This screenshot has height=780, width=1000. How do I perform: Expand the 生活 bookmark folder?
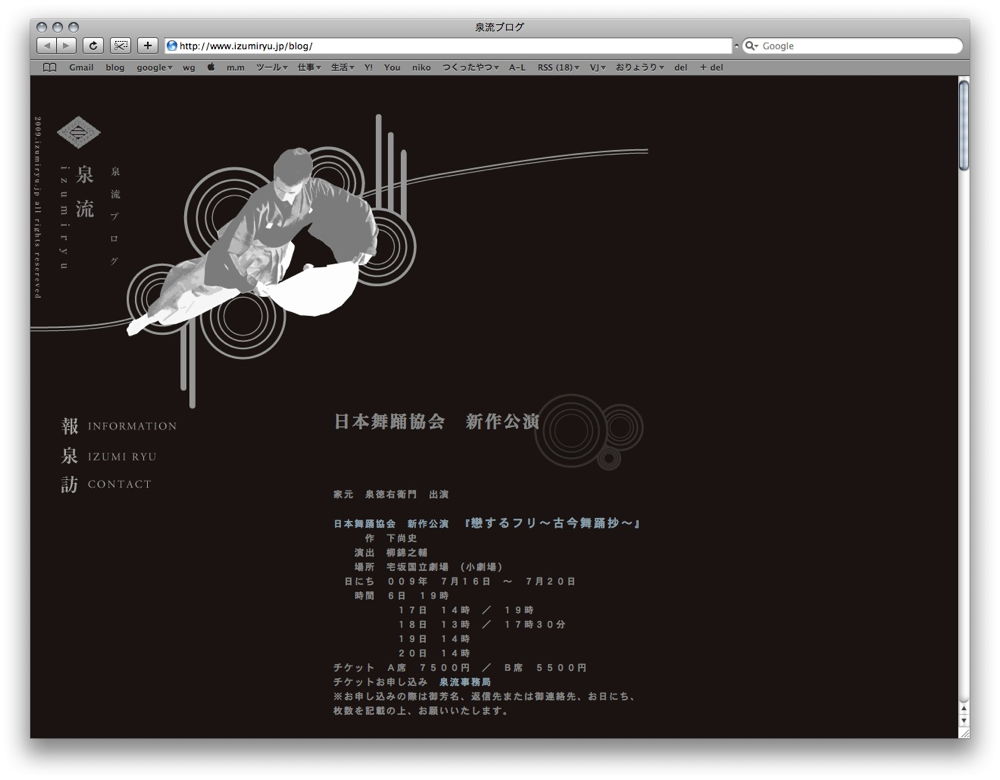pyautogui.click(x=342, y=68)
